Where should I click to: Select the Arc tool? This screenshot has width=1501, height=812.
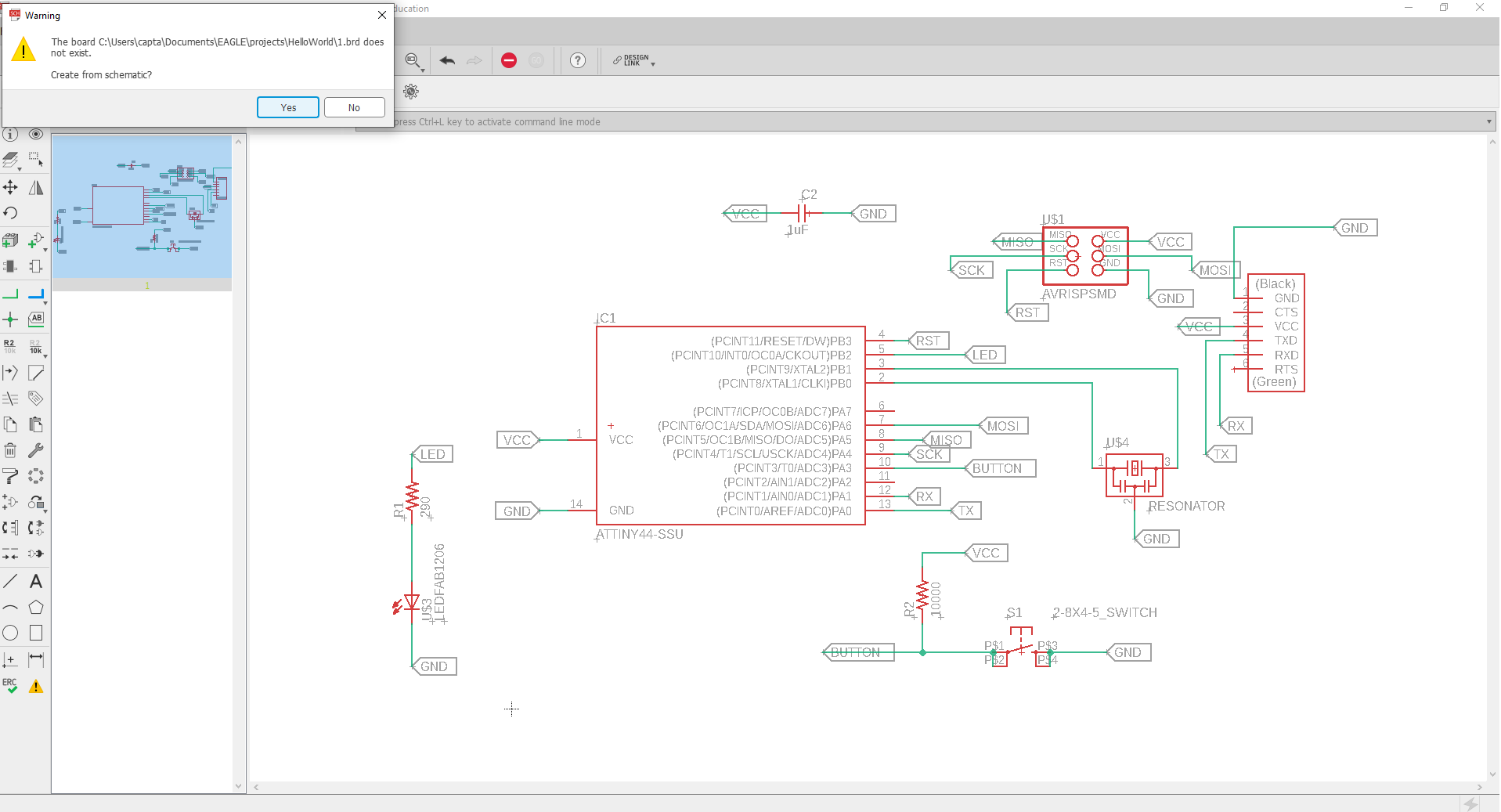point(10,608)
